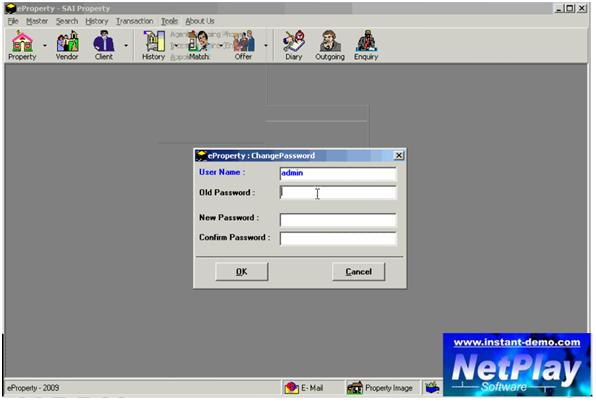This screenshot has width=596, height=410.
Task: Click the Property Image status bar icon
Action: [x=355, y=388]
